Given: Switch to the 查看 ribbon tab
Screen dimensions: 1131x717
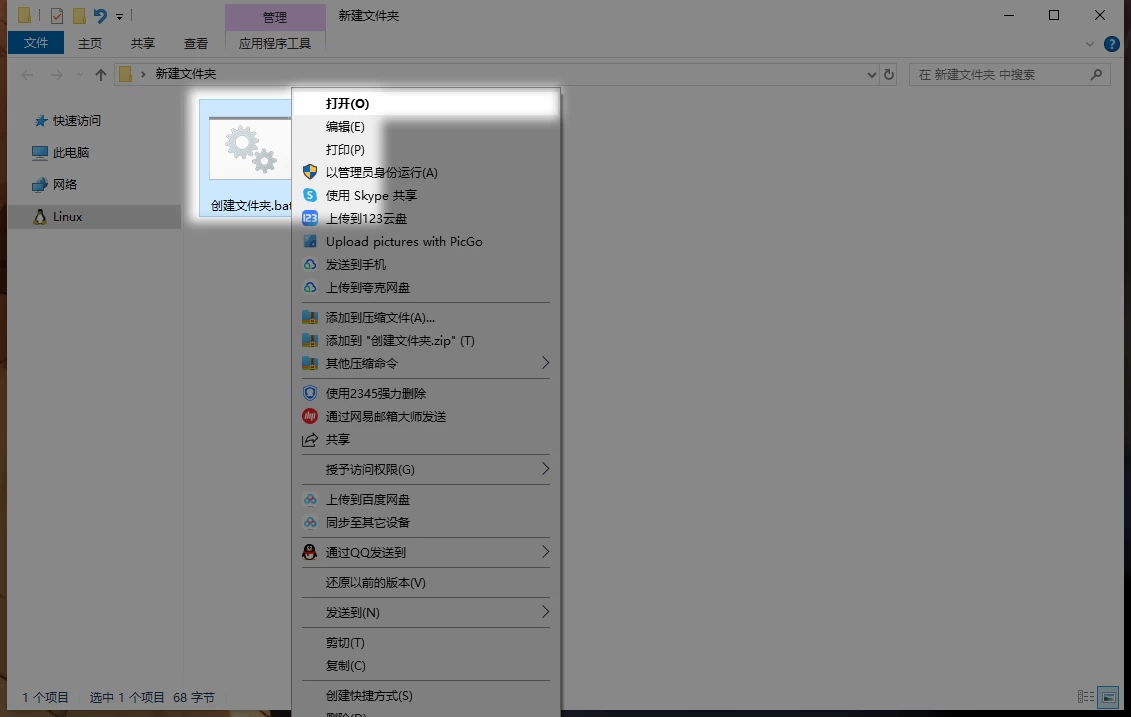Looking at the screenshot, I should (x=196, y=44).
